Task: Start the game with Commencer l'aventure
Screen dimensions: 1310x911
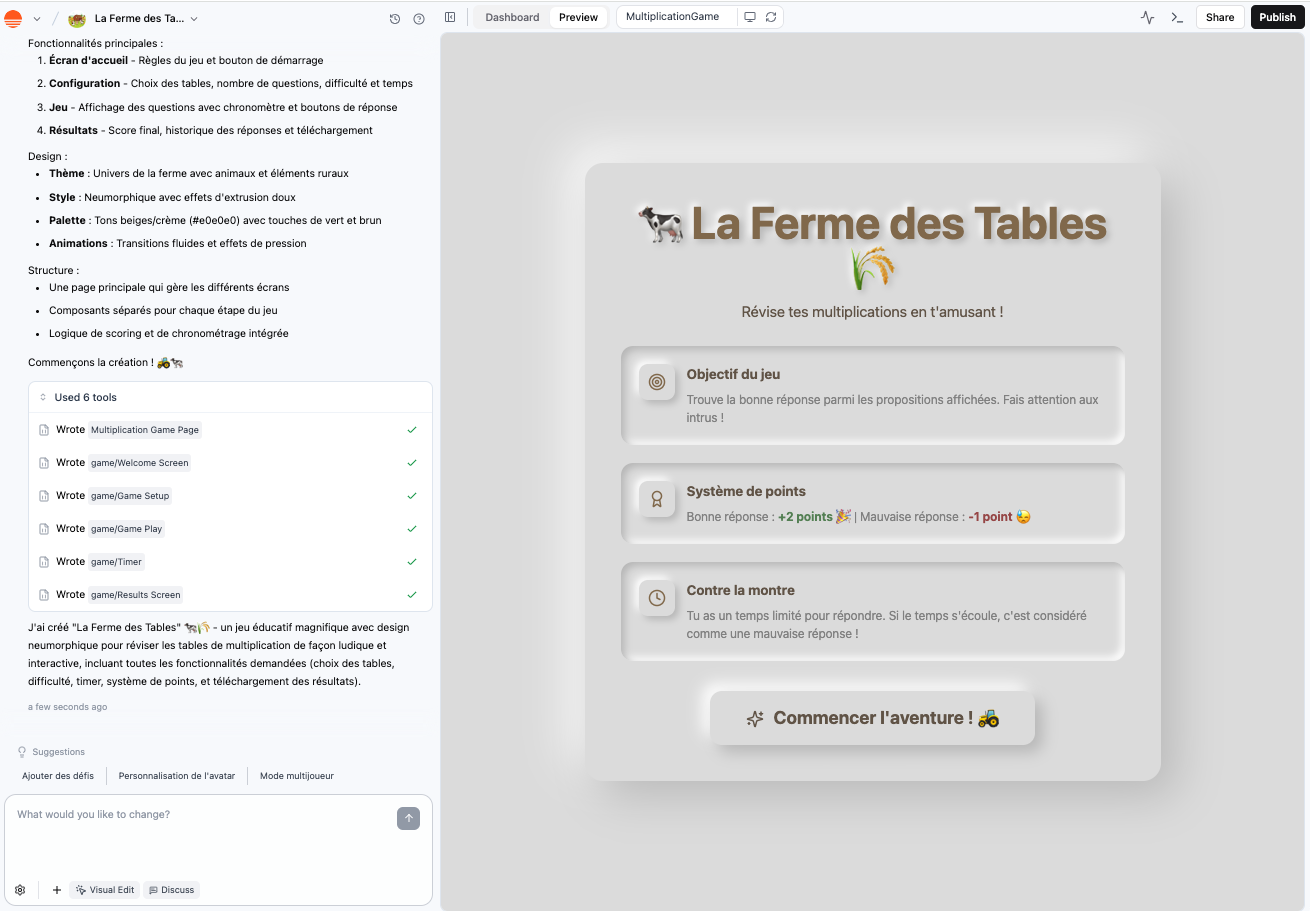Action: coord(872,718)
